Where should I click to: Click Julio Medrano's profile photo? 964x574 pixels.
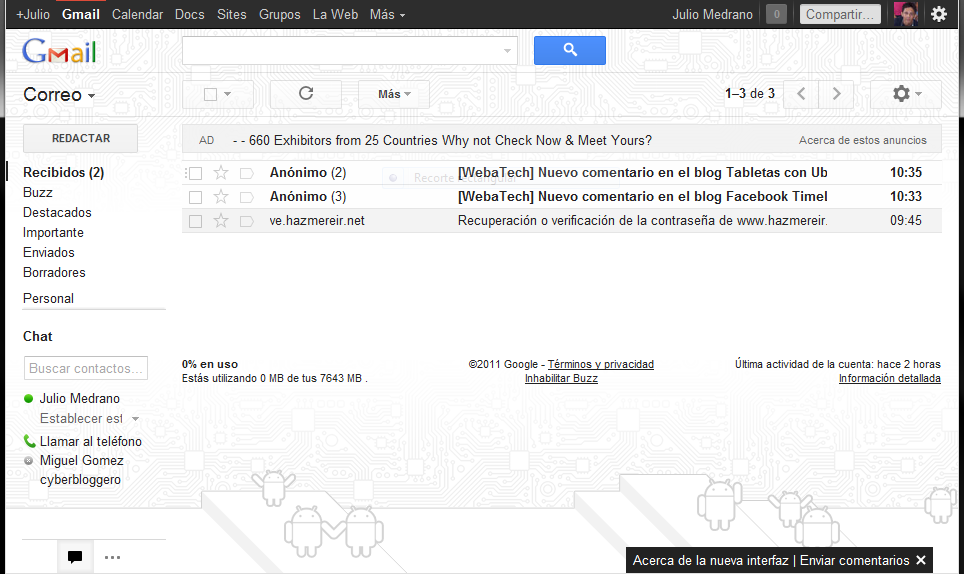906,14
